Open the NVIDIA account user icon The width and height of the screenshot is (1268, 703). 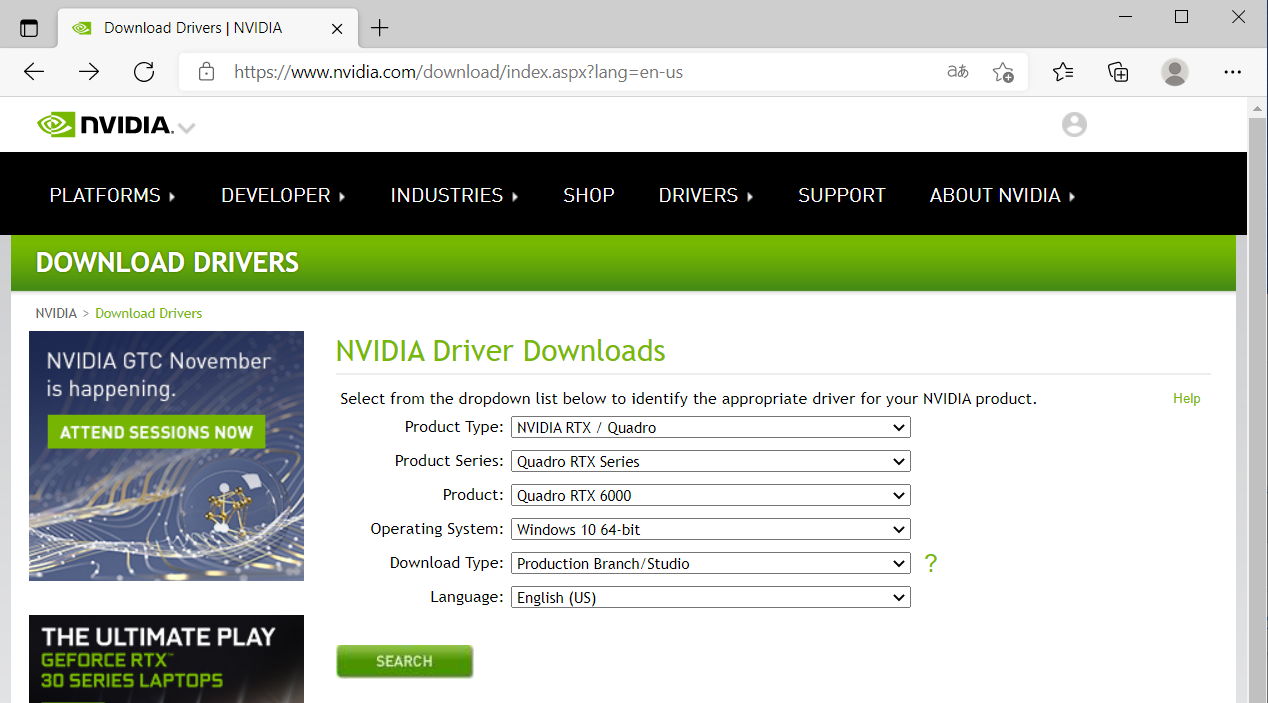click(x=1074, y=125)
